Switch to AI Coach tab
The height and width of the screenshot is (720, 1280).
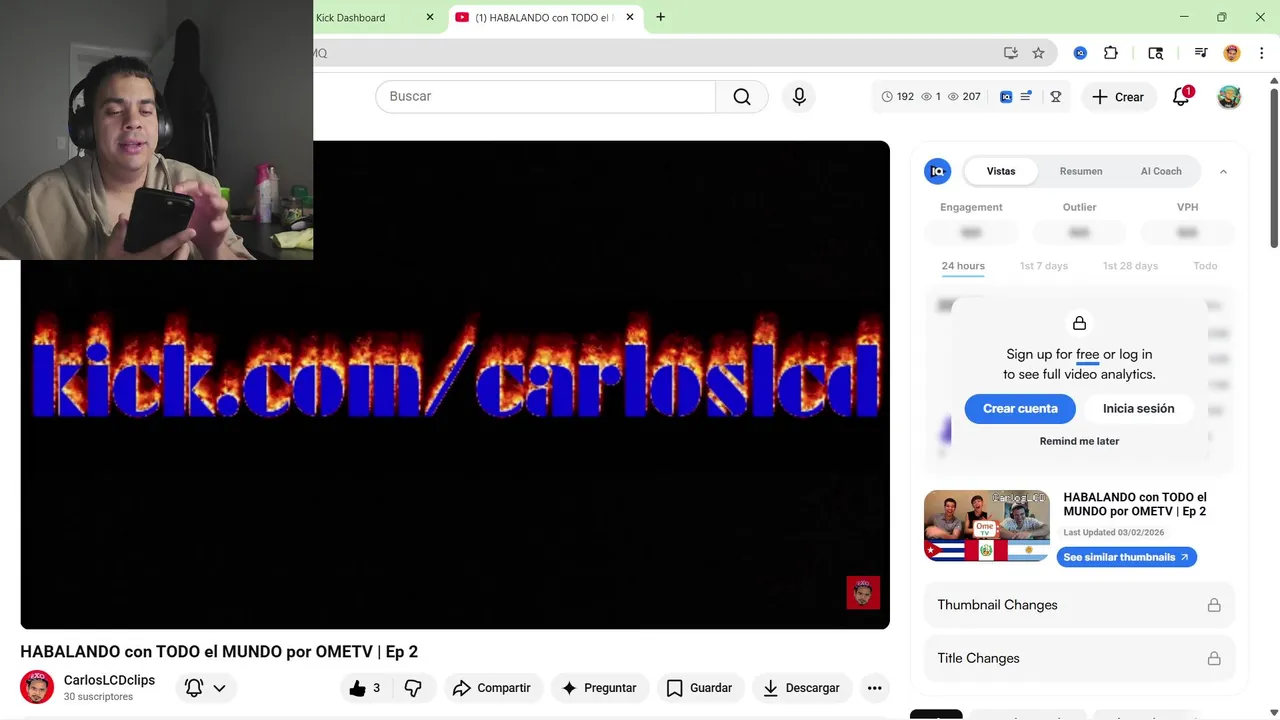[1161, 171]
